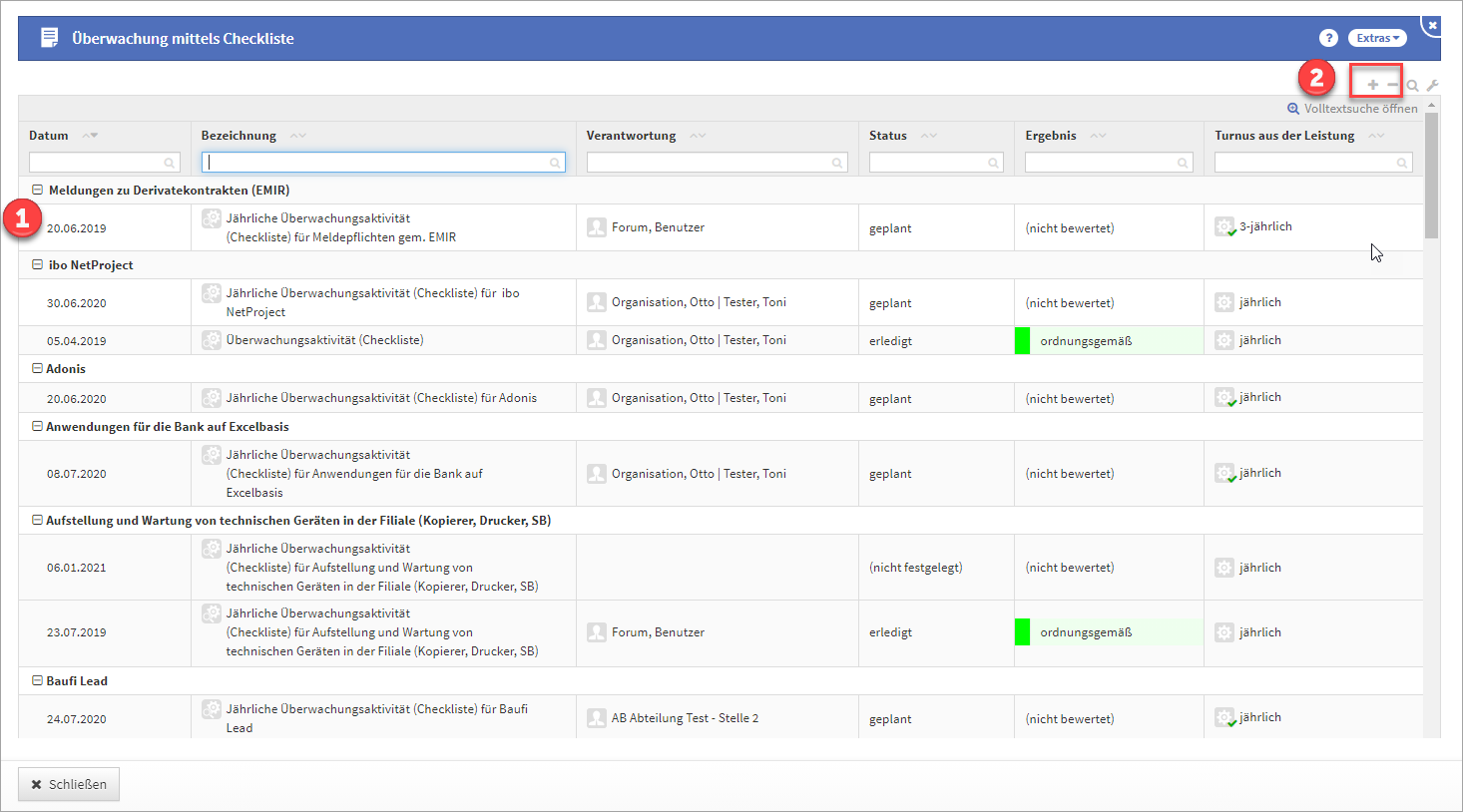This screenshot has height=812, width=1463.
Task: Click the vertical scrollbar thumb of the table
Action: [x=1432, y=175]
